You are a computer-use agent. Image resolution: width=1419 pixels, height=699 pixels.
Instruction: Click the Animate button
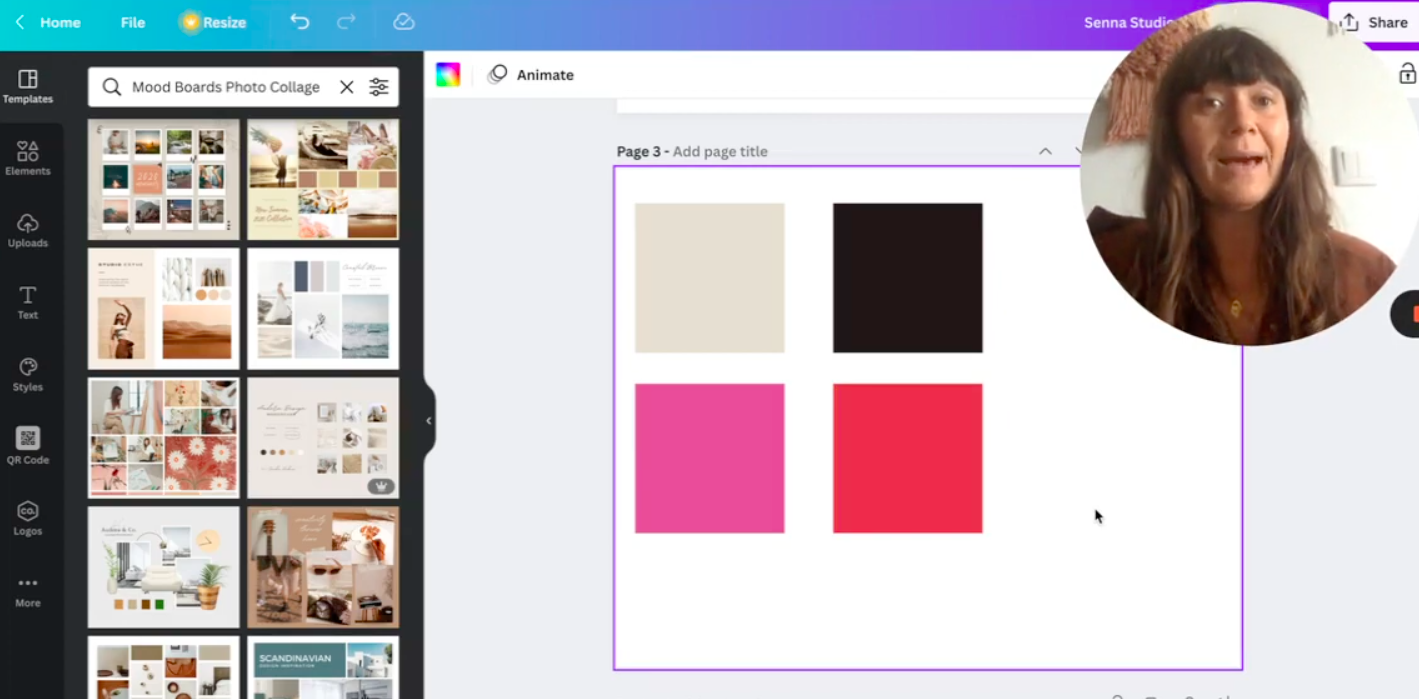pyautogui.click(x=531, y=75)
